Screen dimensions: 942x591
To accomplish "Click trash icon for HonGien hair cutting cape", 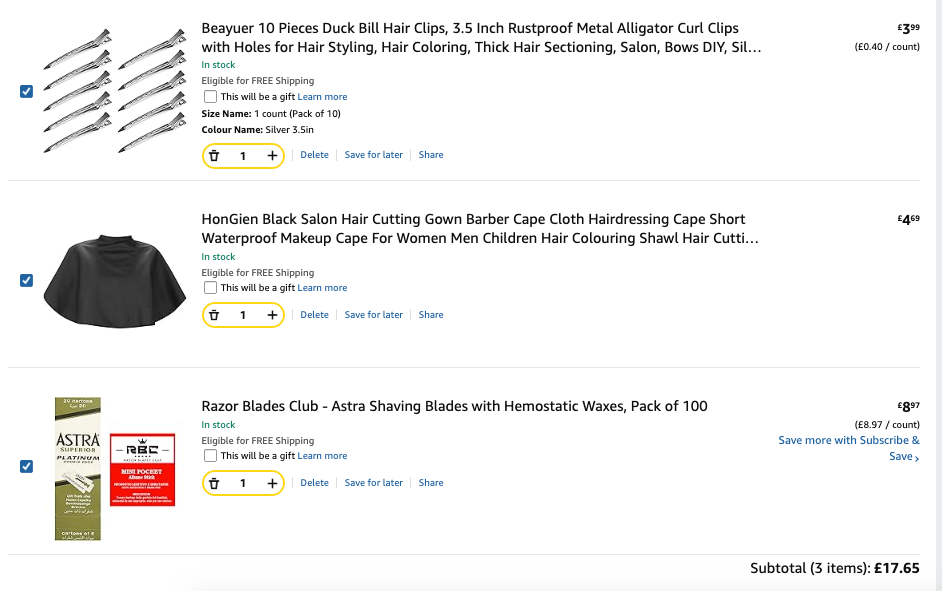I will pyautogui.click(x=214, y=315).
